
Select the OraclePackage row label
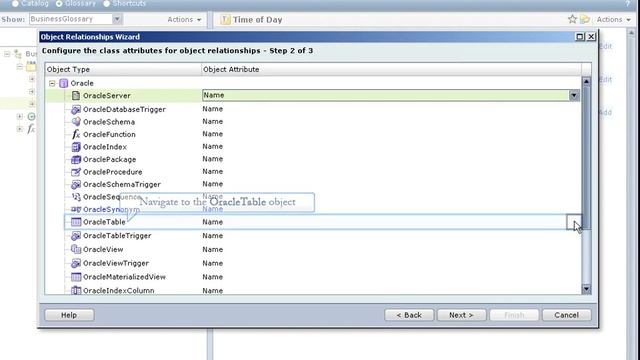point(109,160)
